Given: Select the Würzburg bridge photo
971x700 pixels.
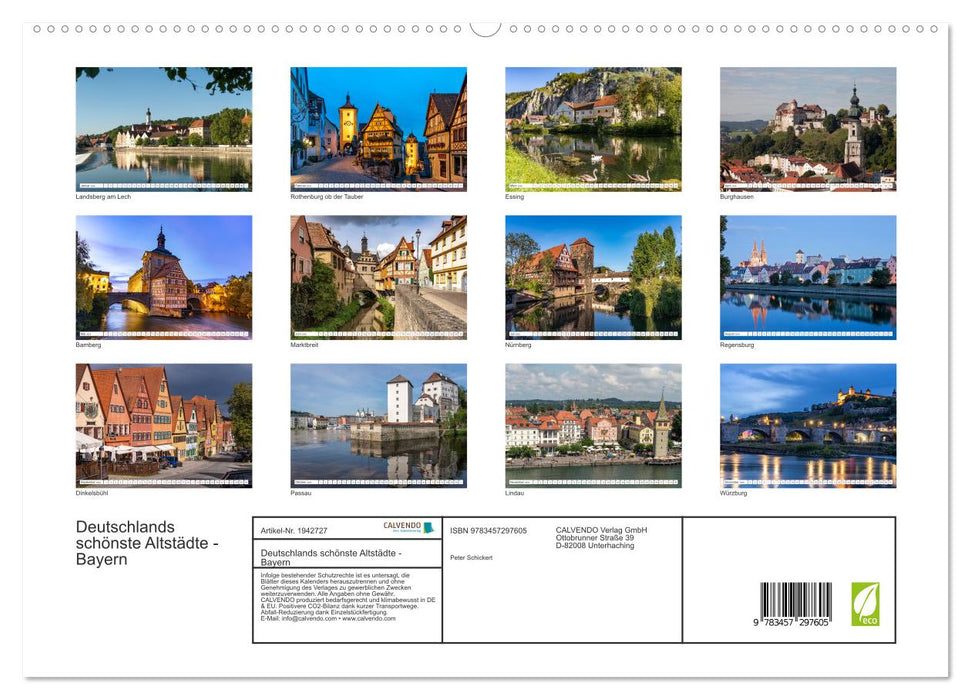Looking at the screenshot, I should coord(807,421).
